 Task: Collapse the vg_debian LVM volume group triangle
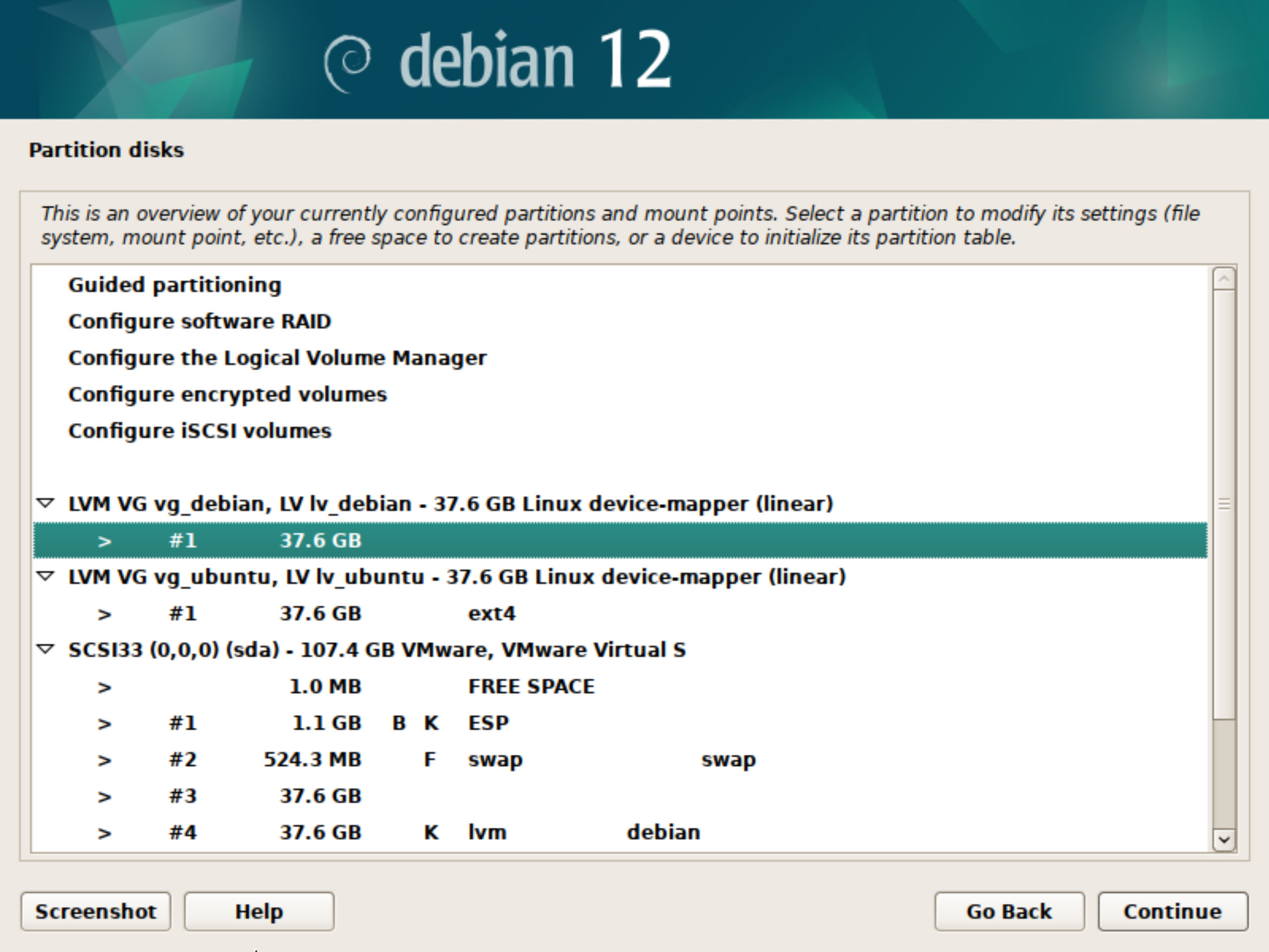(45, 504)
